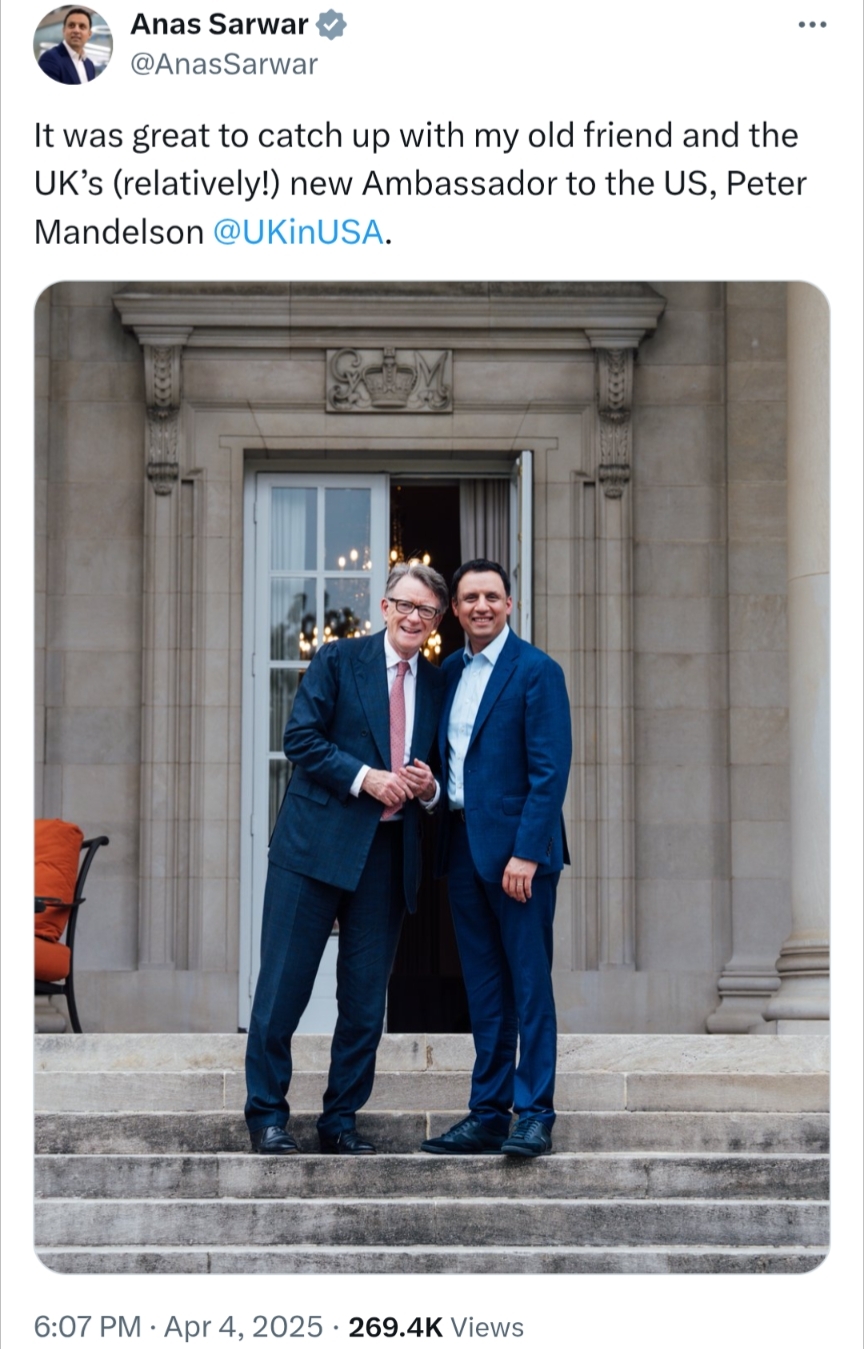The width and height of the screenshot is (864, 1349).
Task: Click the Apr 4, 2025 date
Action: point(243,1327)
